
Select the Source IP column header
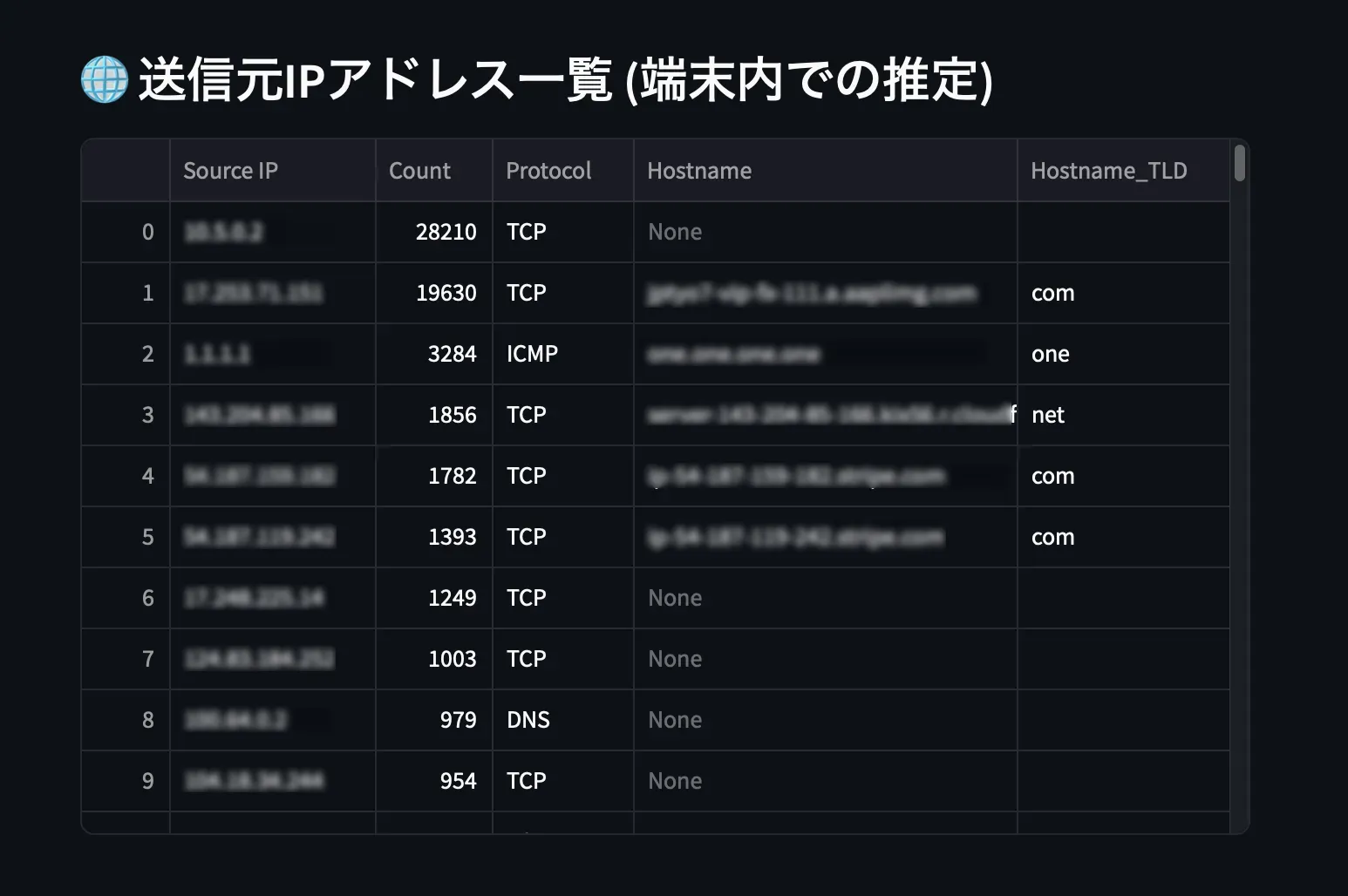pyautogui.click(x=230, y=170)
